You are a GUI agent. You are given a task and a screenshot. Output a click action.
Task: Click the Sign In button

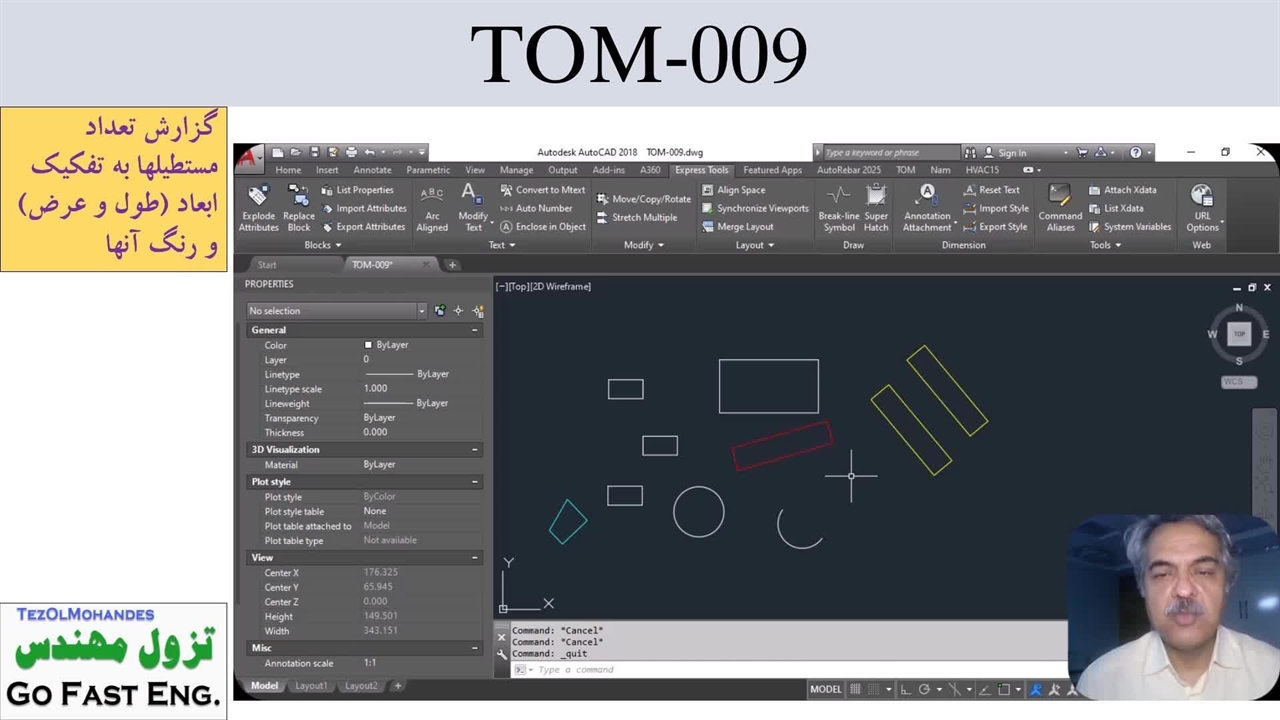coord(1011,153)
